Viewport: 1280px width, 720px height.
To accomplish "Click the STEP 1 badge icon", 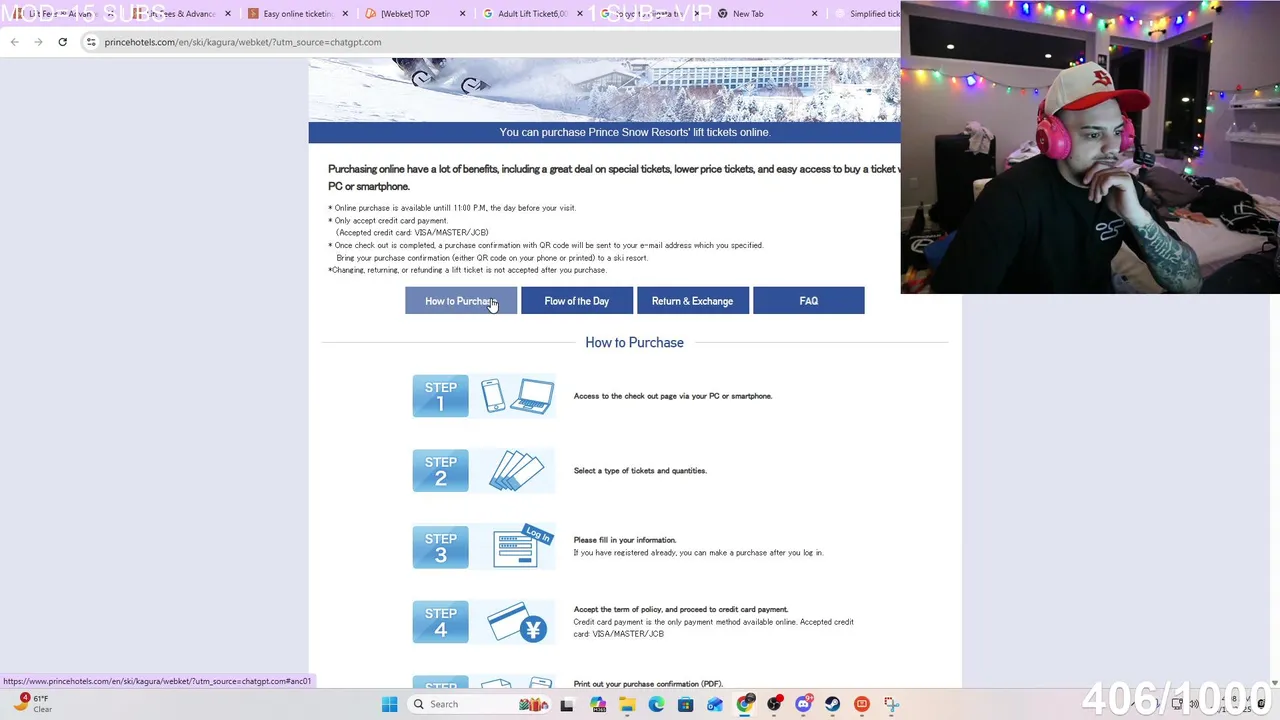I will tap(440, 396).
